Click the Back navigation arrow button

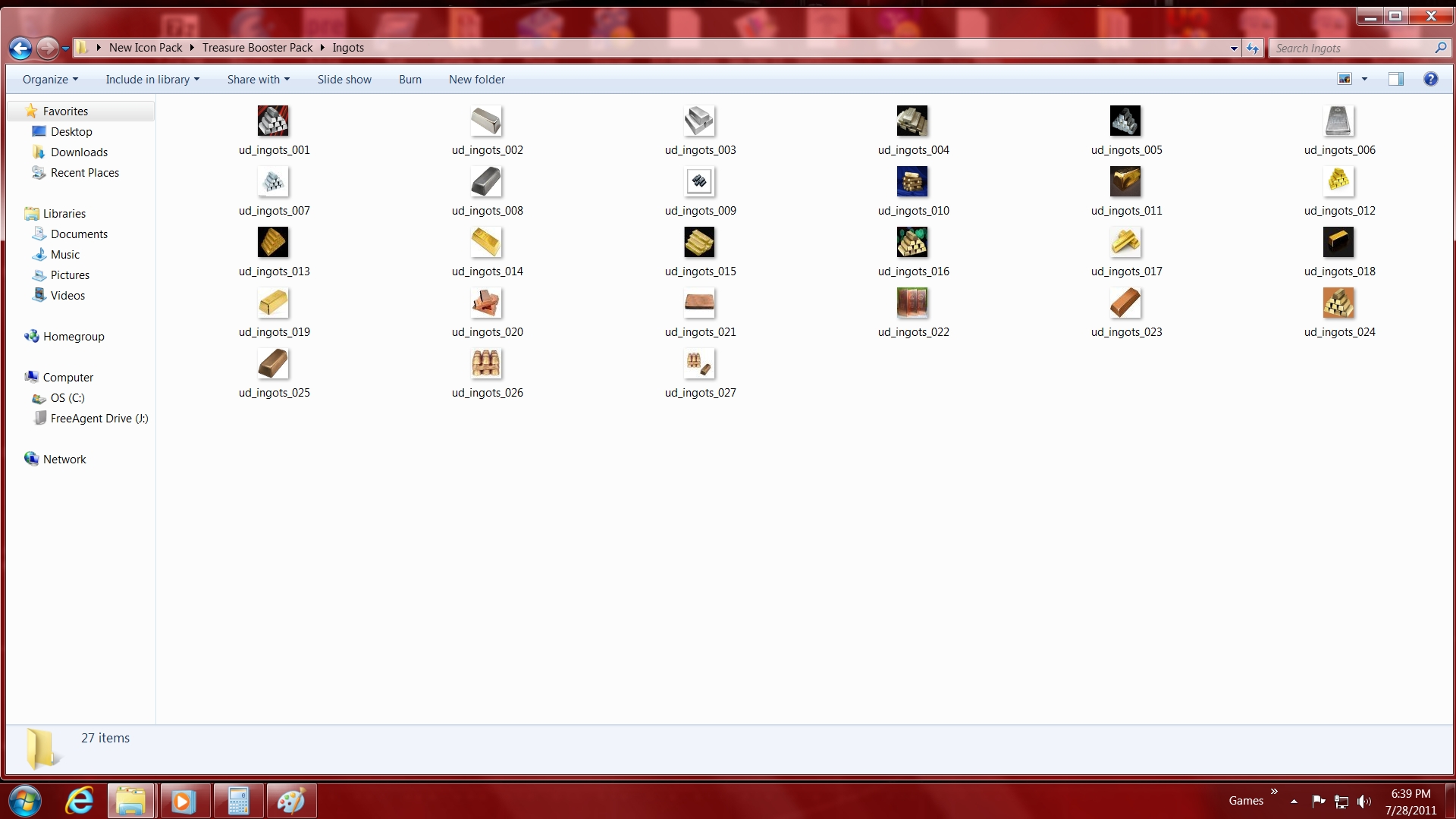(20, 49)
